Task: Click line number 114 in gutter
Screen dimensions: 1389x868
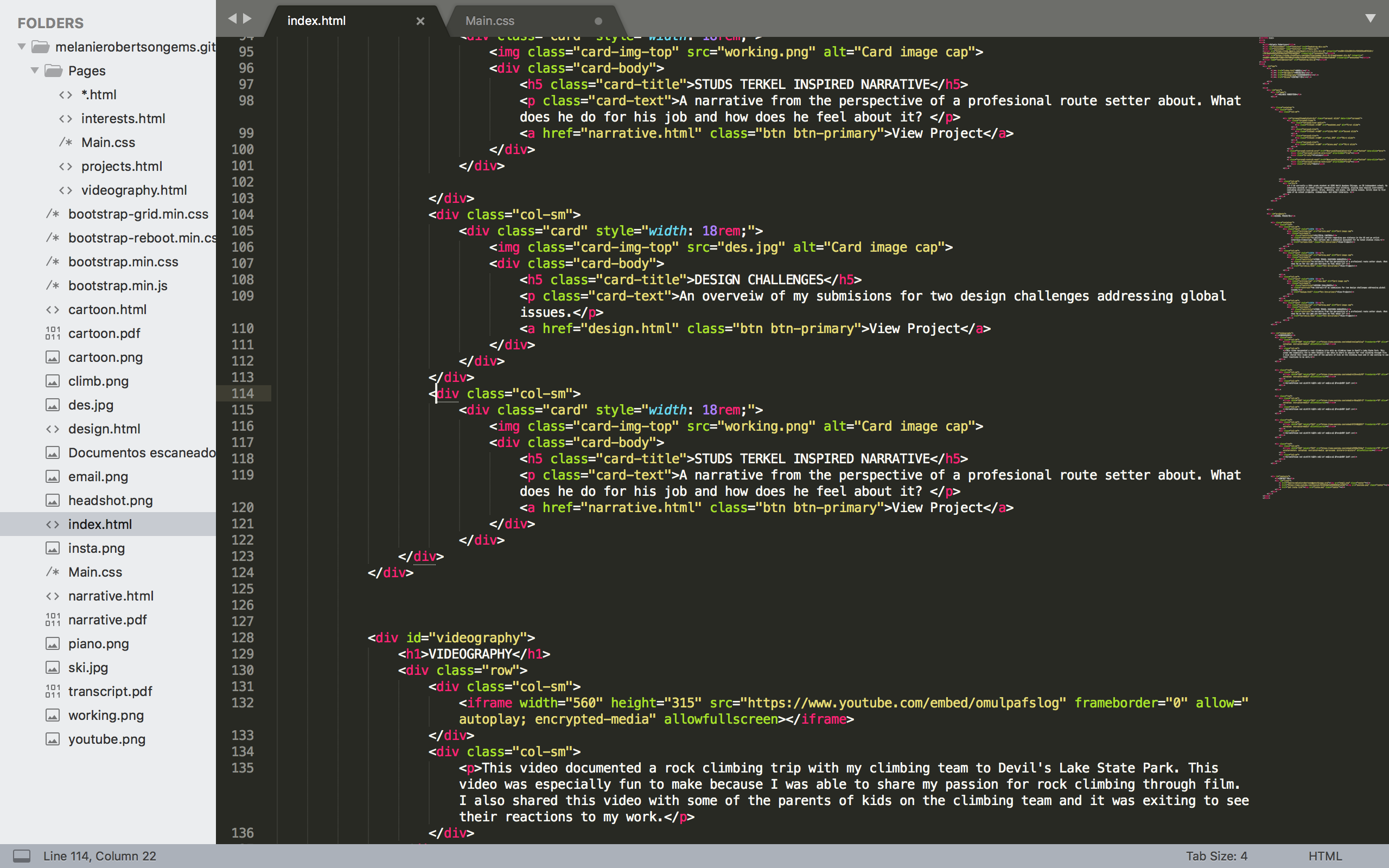Action: (x=242, y=393)
